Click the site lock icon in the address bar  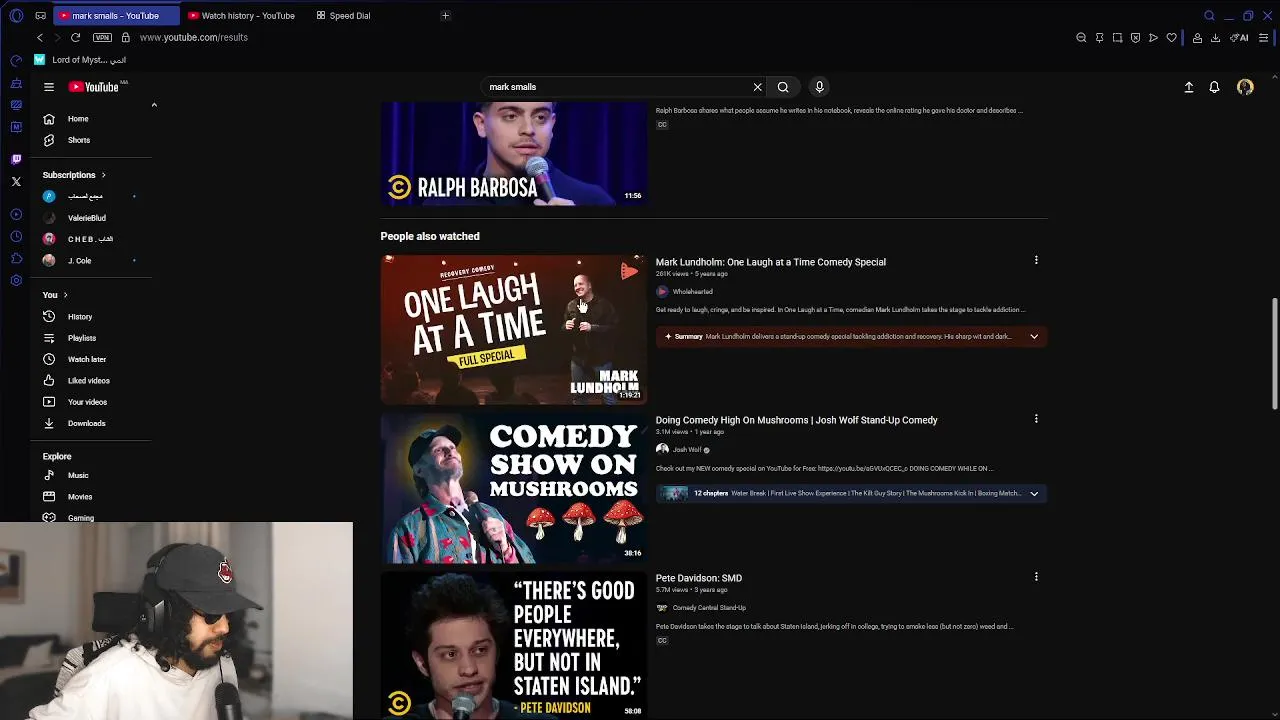(125, 37)
